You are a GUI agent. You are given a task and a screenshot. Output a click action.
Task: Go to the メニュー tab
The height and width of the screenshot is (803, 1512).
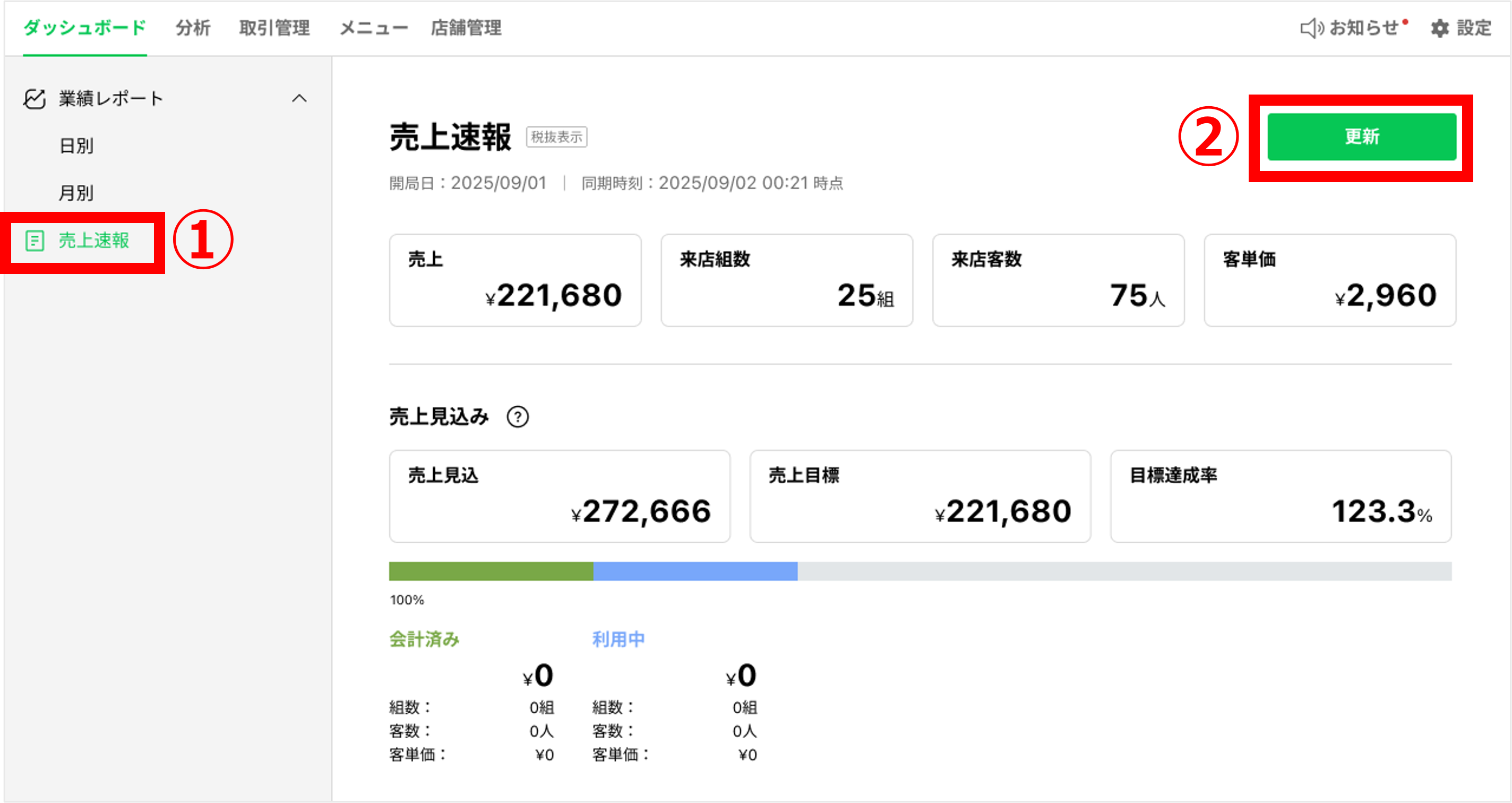[x=373, y=28]
